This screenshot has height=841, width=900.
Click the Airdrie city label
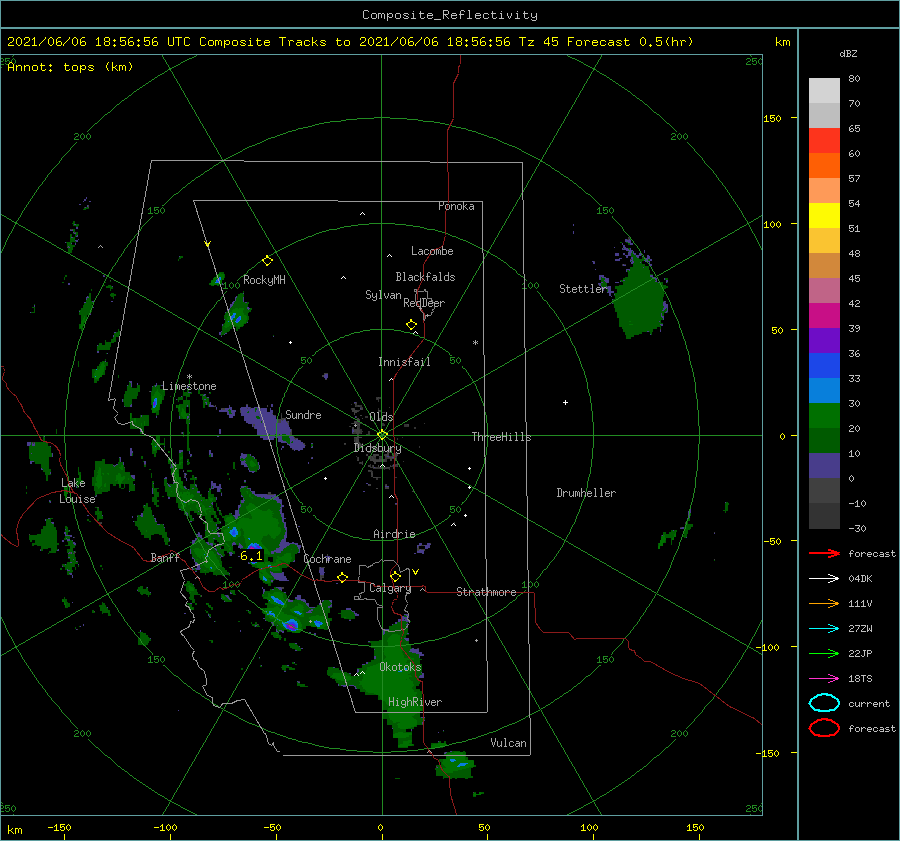click(x=394, y=534)
